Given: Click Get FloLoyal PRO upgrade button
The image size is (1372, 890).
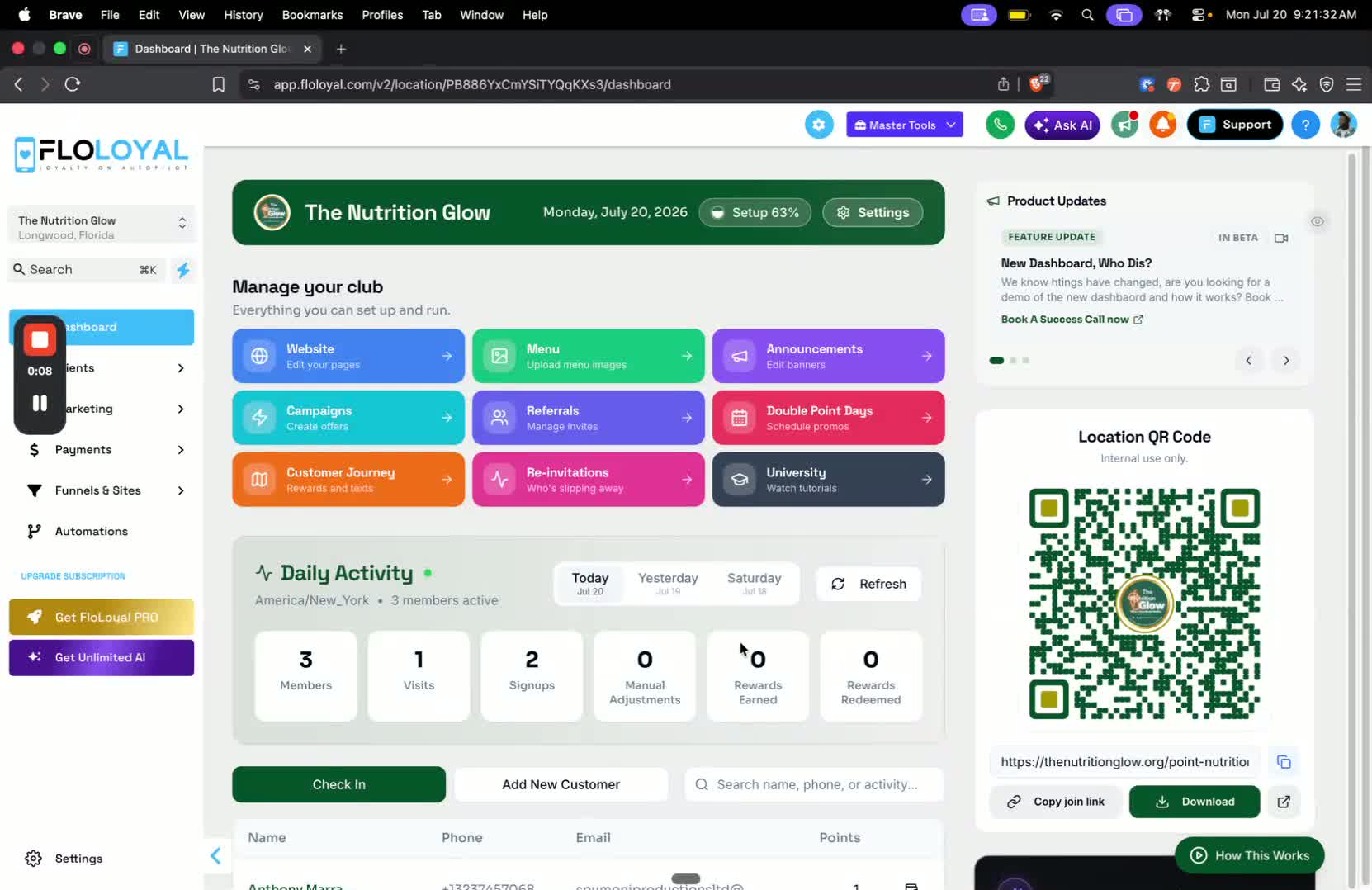Looking at the screenshot, I should 102,617.
